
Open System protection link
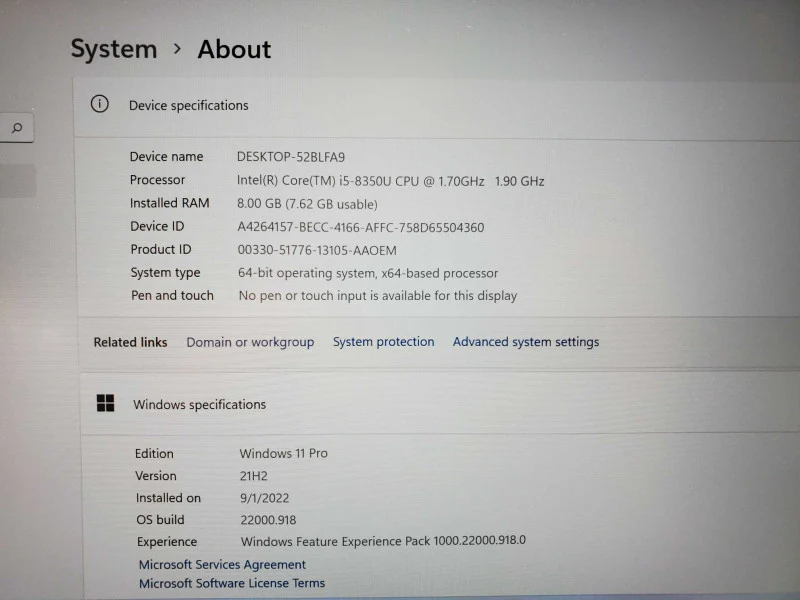(384, 342)
